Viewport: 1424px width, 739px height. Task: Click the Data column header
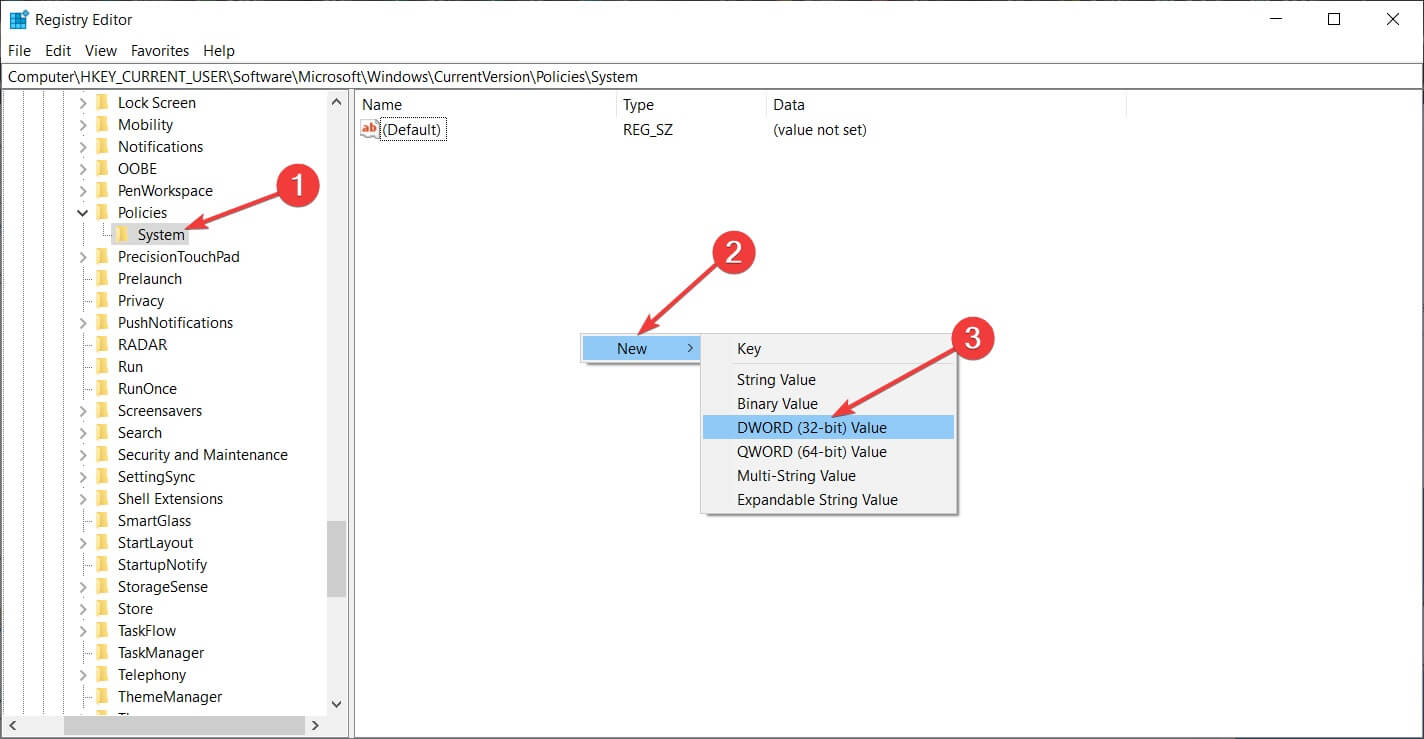947,104
